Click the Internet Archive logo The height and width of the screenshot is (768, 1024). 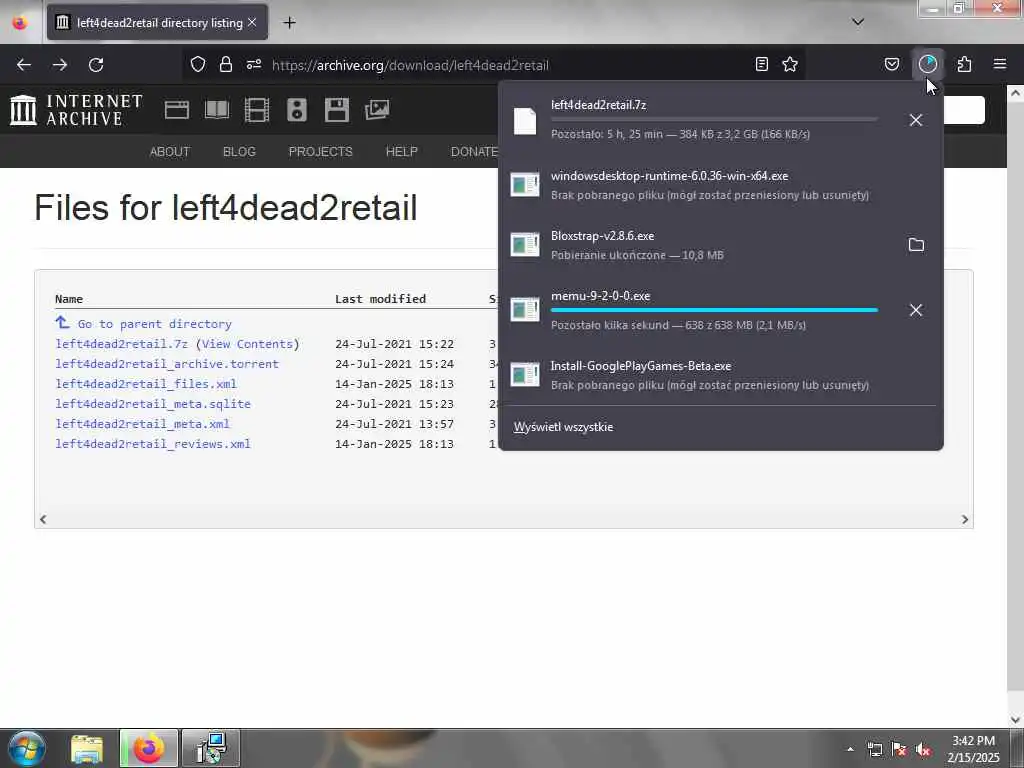tap(76, 110)
